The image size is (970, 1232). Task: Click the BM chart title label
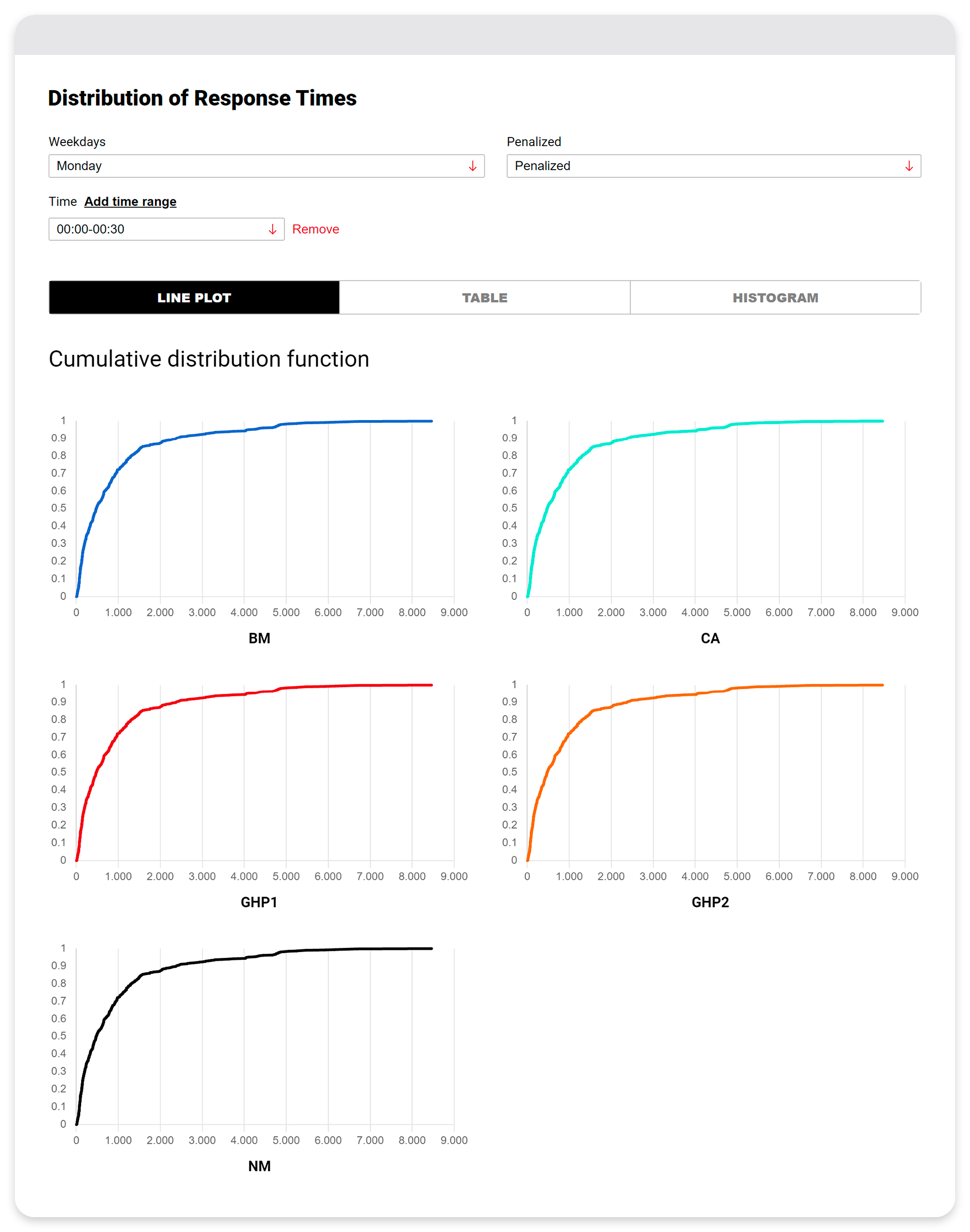click(x=259, y=638)
